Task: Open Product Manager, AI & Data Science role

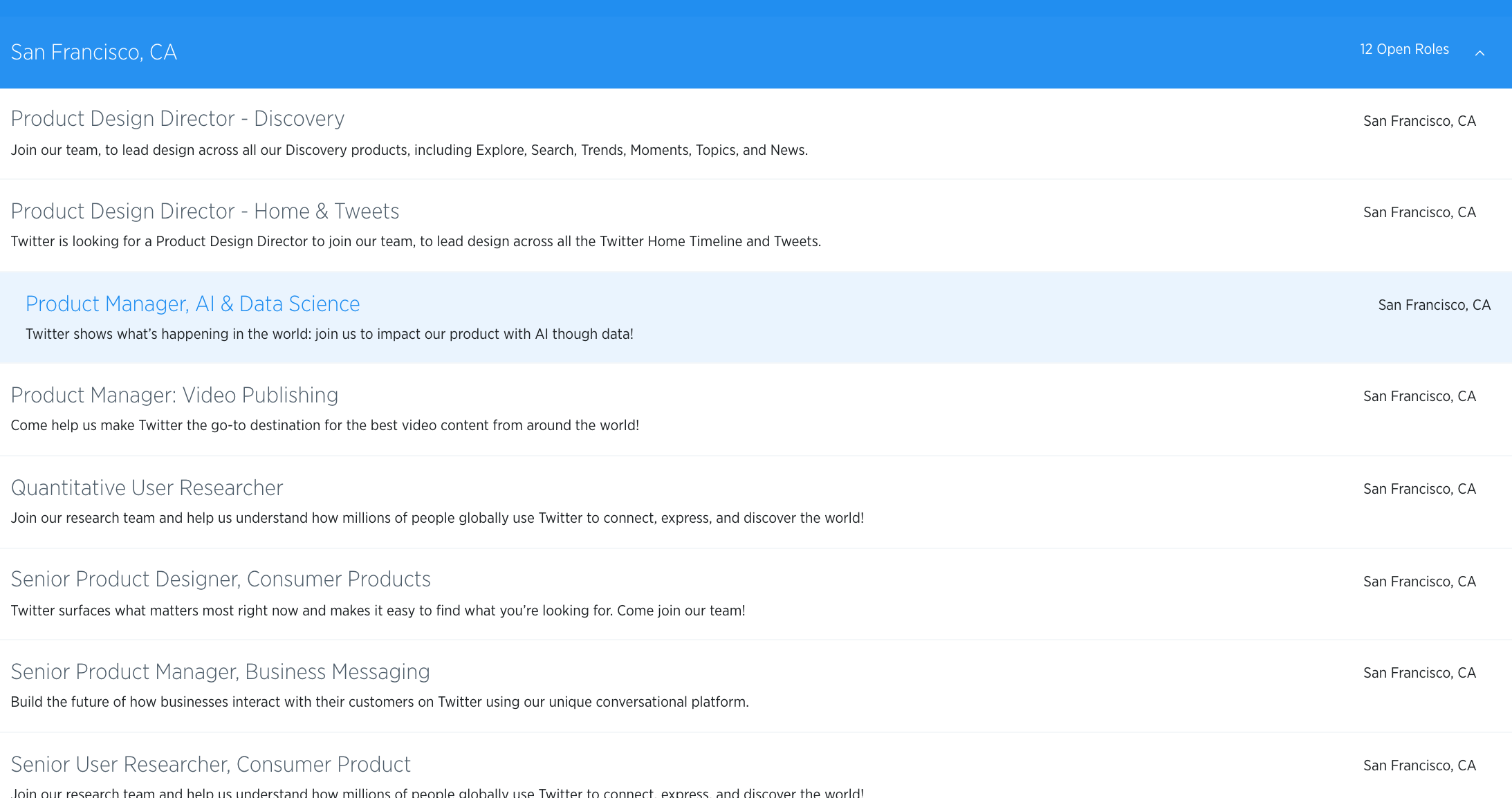Action: [x=192, y=304]
